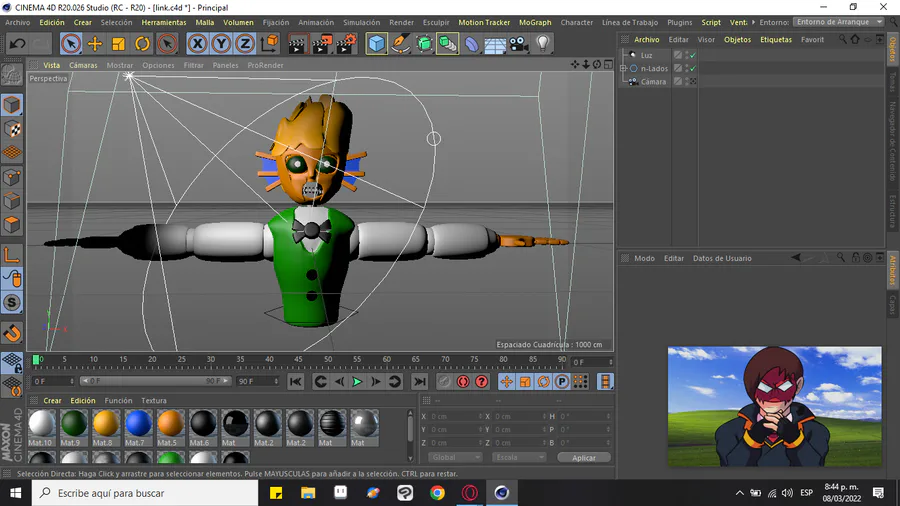
Task: Enable Points mode
Action: point(12,177)
